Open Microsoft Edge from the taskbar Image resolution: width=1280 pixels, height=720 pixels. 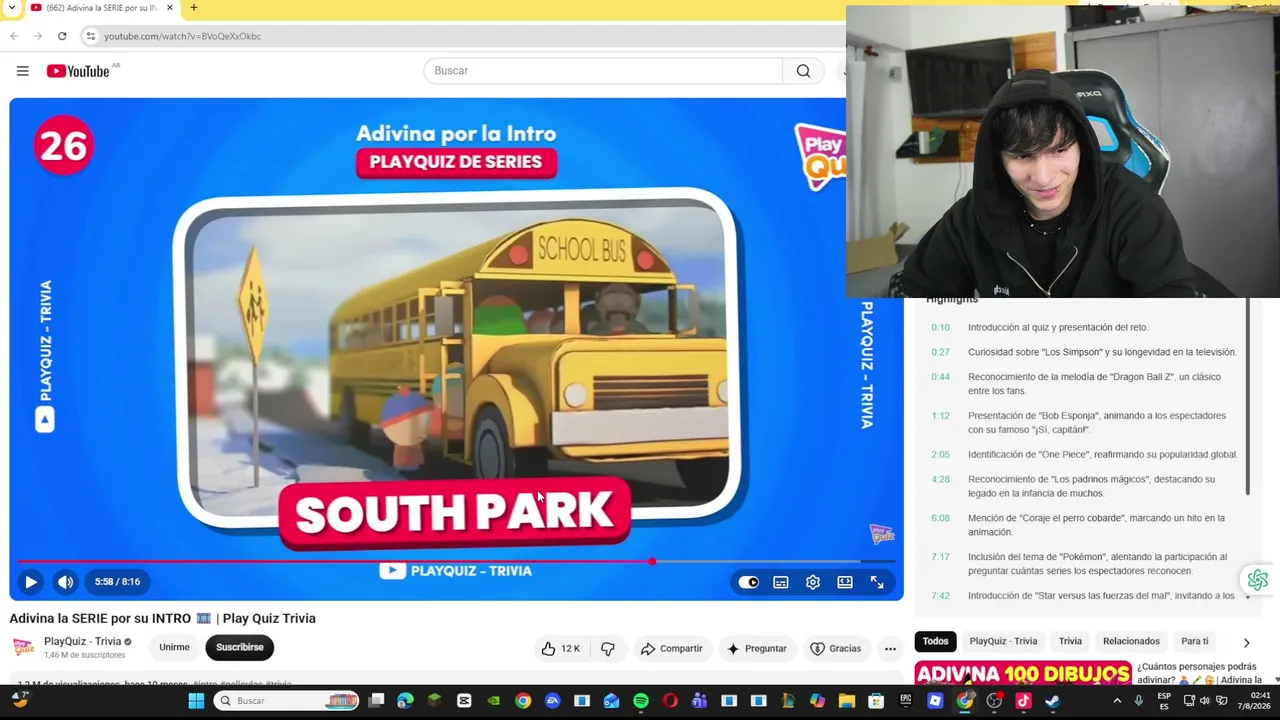coord(405,701)
